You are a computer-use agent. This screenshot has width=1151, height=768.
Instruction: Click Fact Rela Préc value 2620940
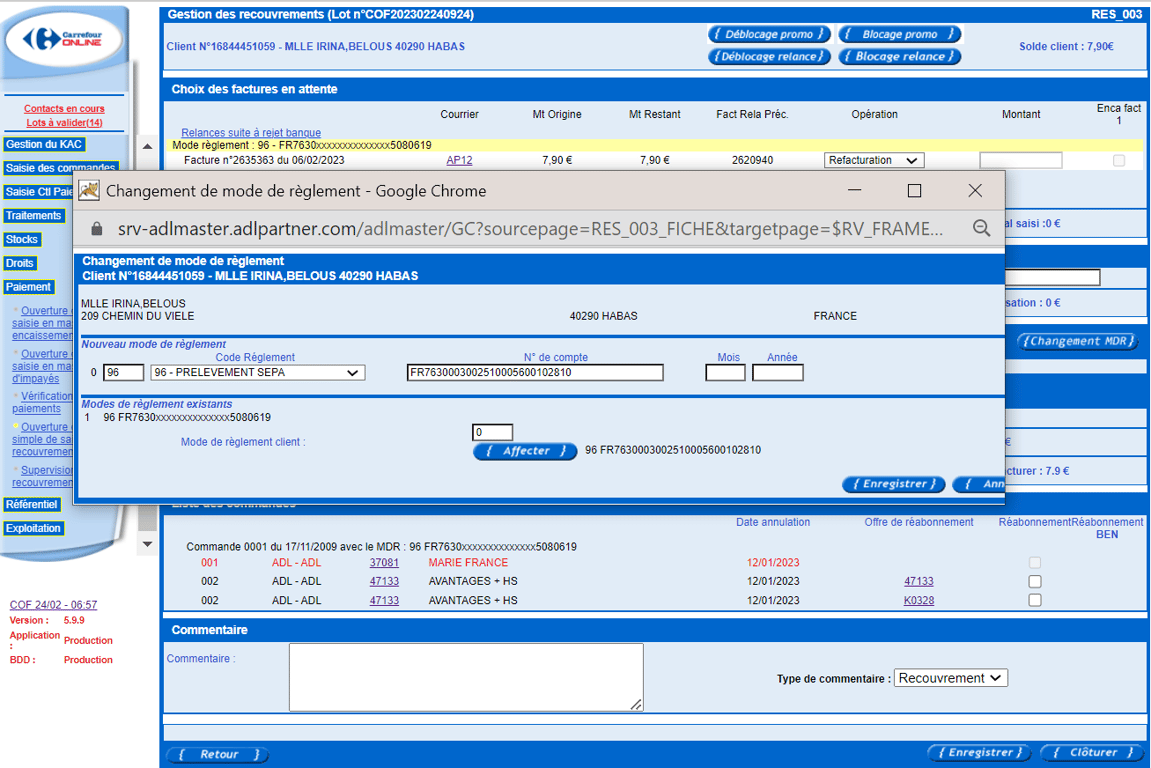(752, 160)
